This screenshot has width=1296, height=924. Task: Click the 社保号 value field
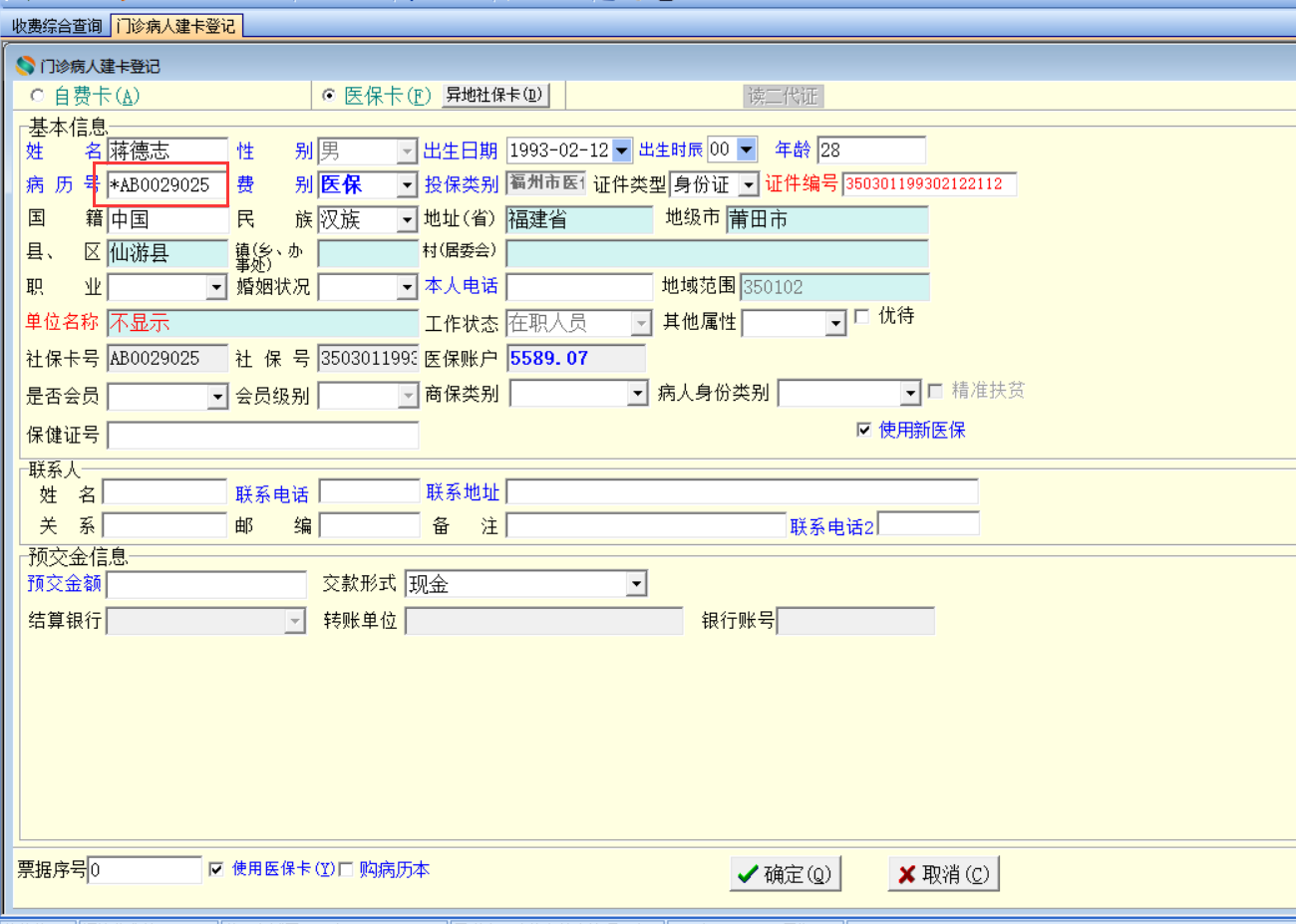click(x=368, y=358)
